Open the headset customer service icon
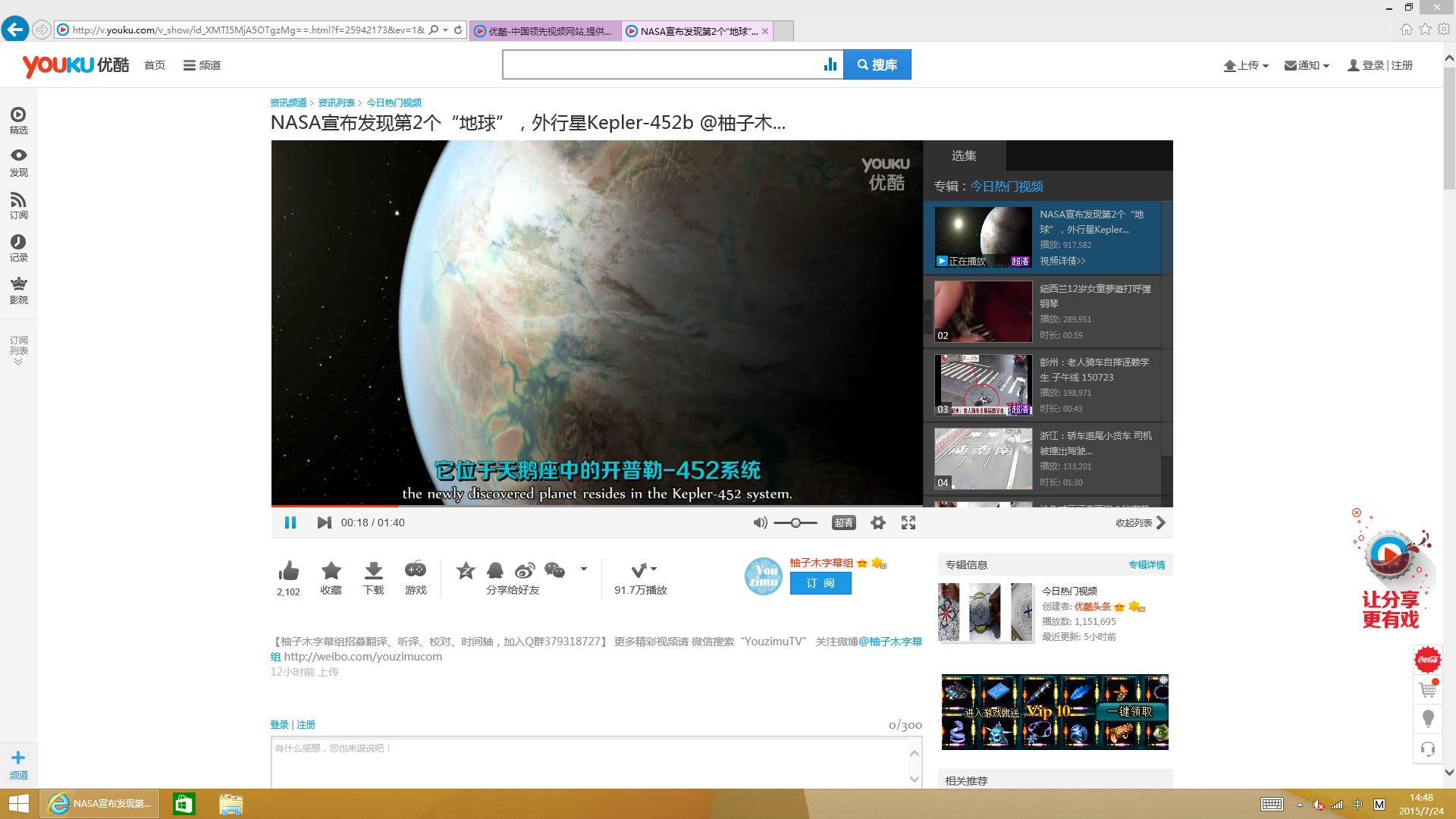1456x819 pixels. point(1428,749)
